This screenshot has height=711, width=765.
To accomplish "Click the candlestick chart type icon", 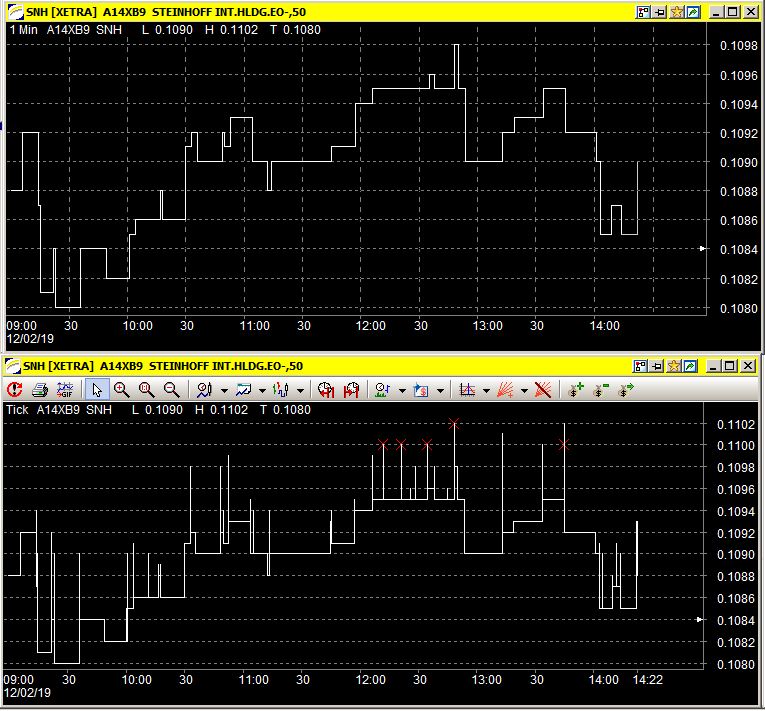I will pyautogui.click(x=281, y=389).
